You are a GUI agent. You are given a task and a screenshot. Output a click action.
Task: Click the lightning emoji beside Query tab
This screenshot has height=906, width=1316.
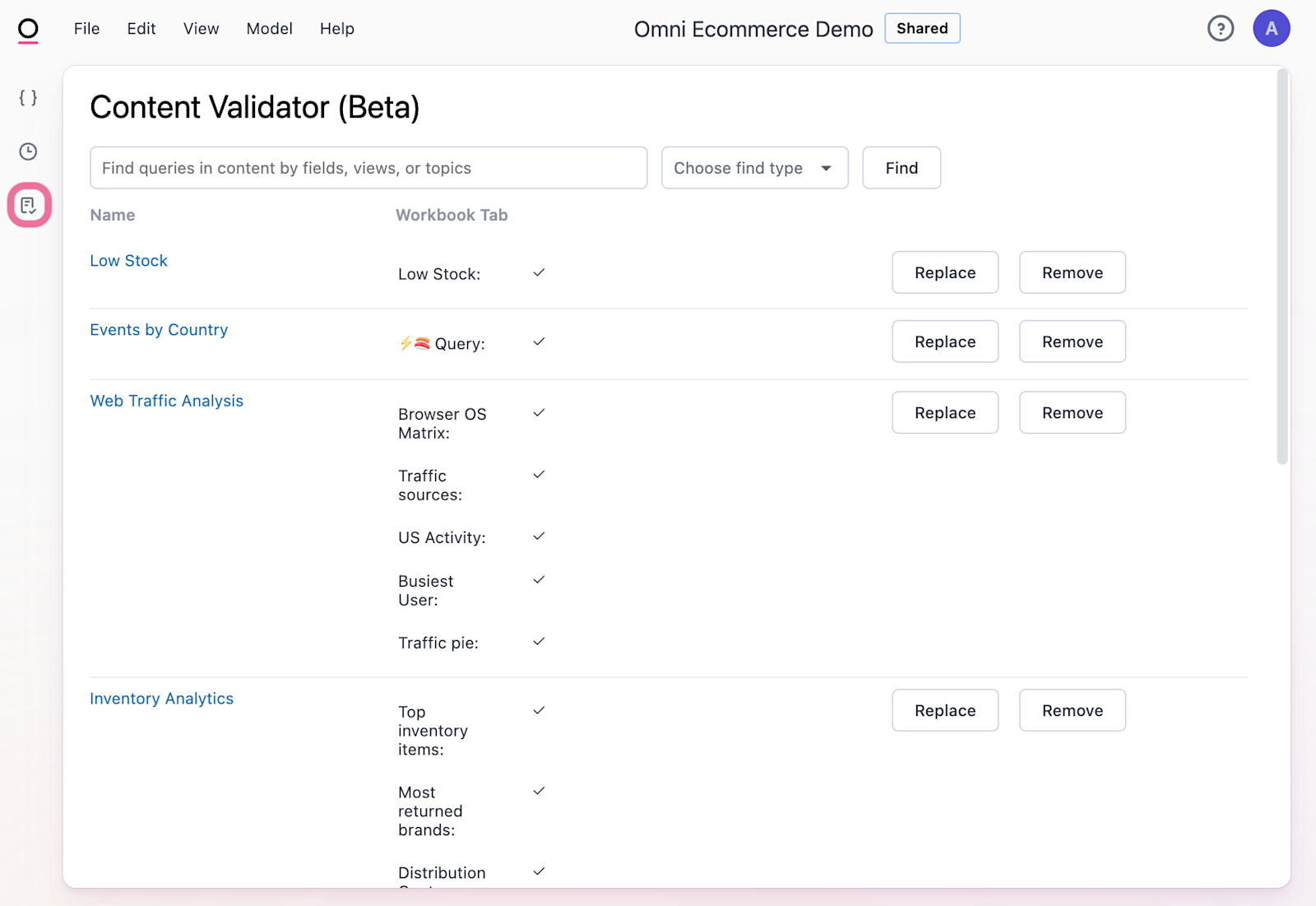click(x=405, y=343)
